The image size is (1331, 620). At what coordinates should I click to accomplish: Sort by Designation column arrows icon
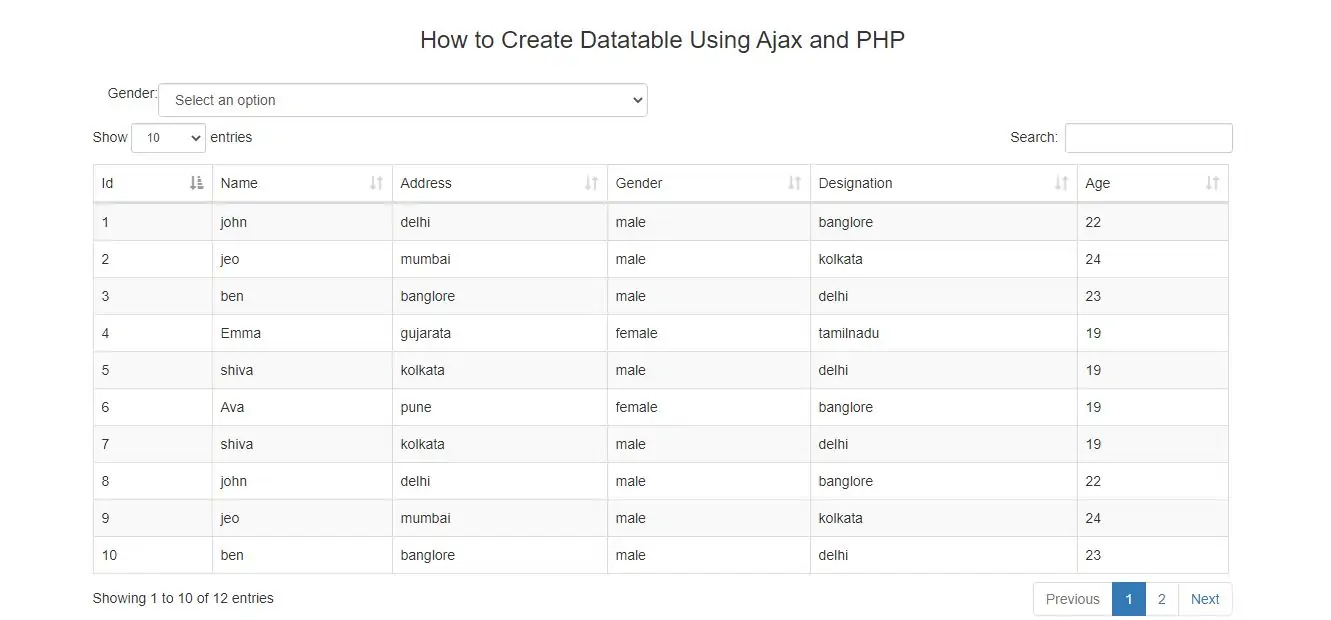point(1061,183)
